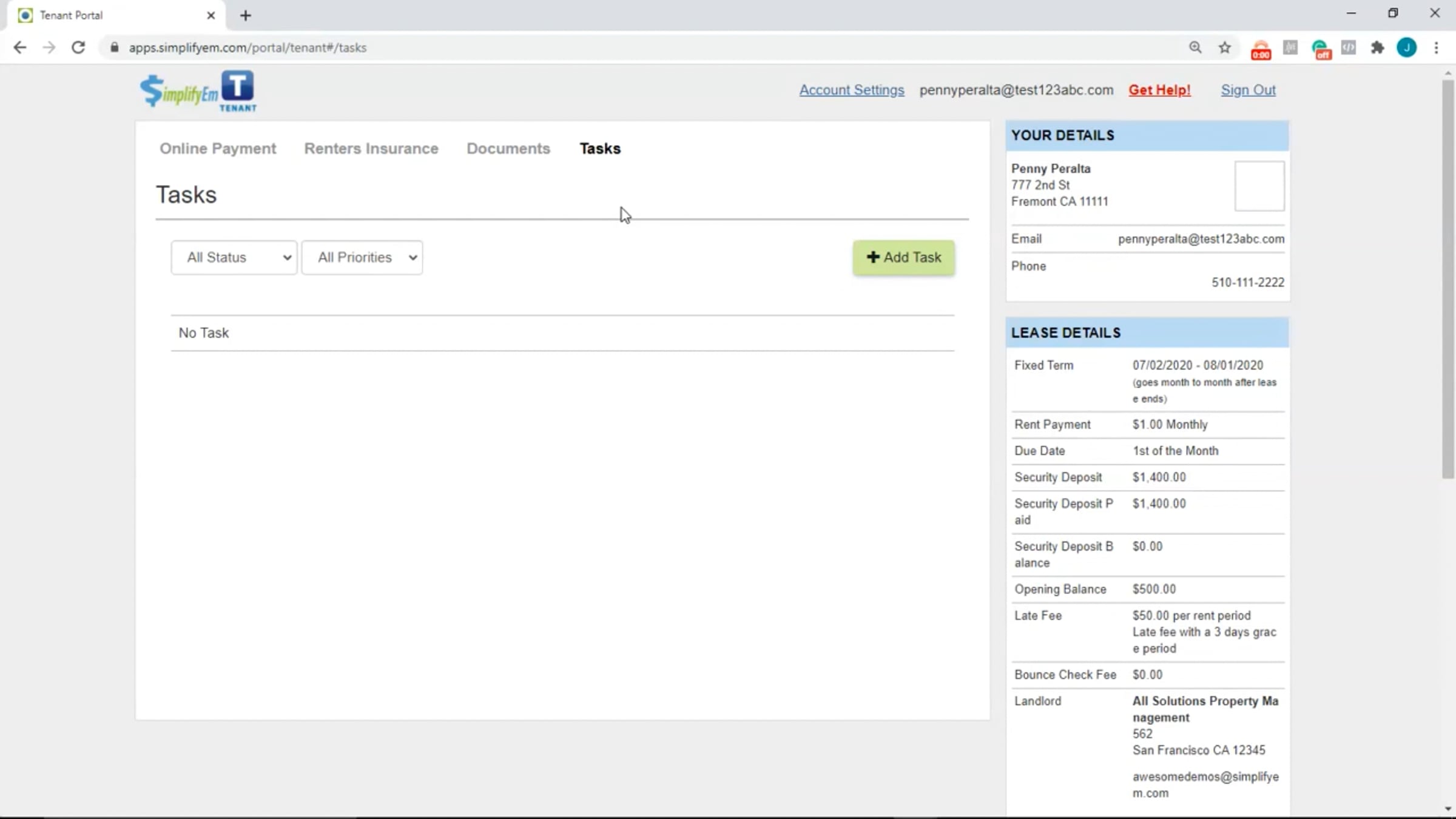The height and width of the screenshot is (819, 1456).
Task: Click the YOUR DETAILS panel header
Action: coord(1147,135)
